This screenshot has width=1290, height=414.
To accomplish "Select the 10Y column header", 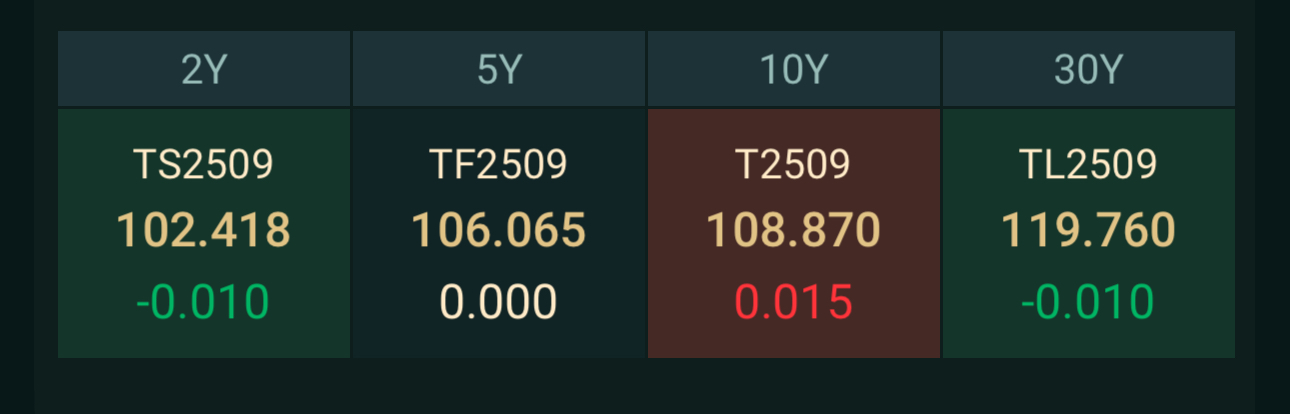I will tap(794, 69).
